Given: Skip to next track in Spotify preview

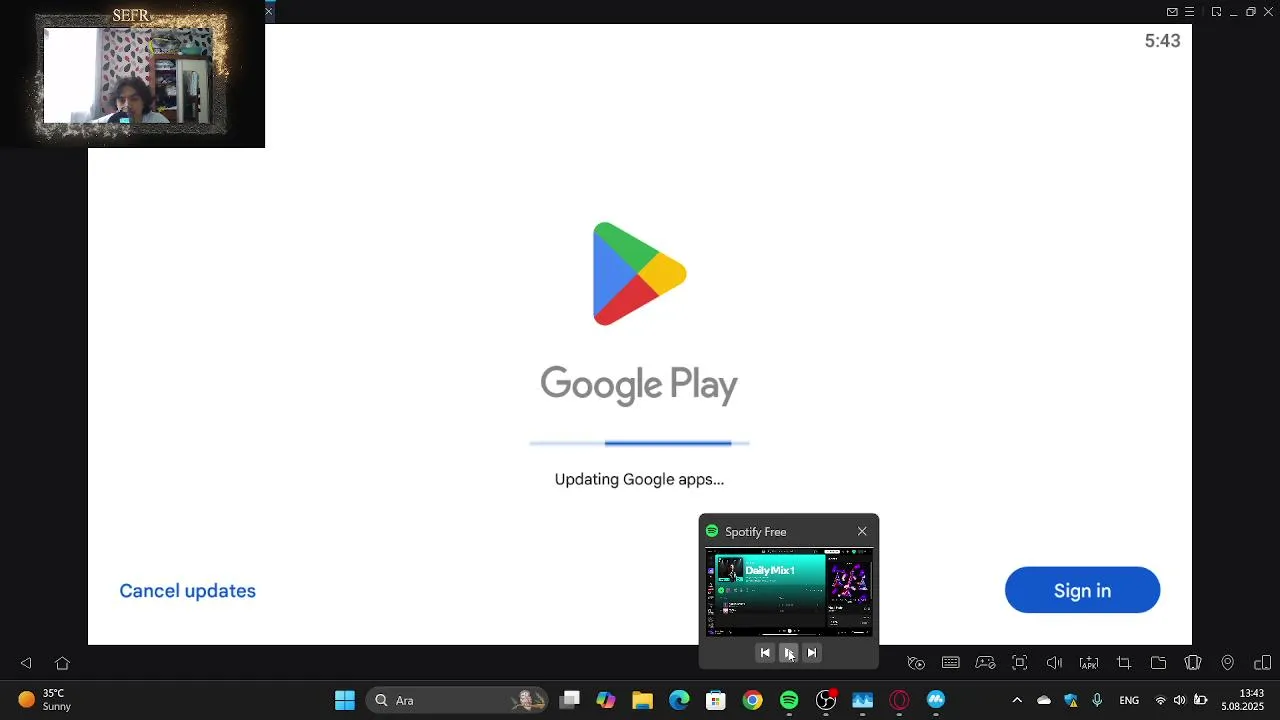Looking at the screenshot, I should tap(812, 653).
